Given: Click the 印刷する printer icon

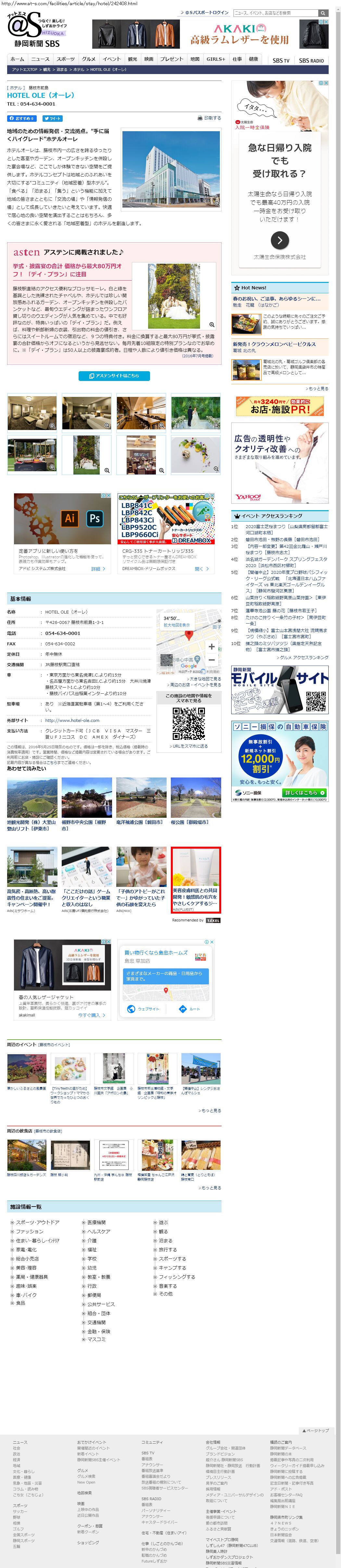Looking at the screenshot, I should [x=209, y=118].
